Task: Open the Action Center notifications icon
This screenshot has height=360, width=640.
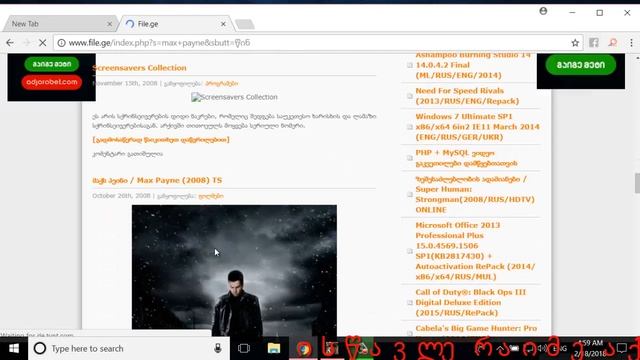Action: click(622, 348)
